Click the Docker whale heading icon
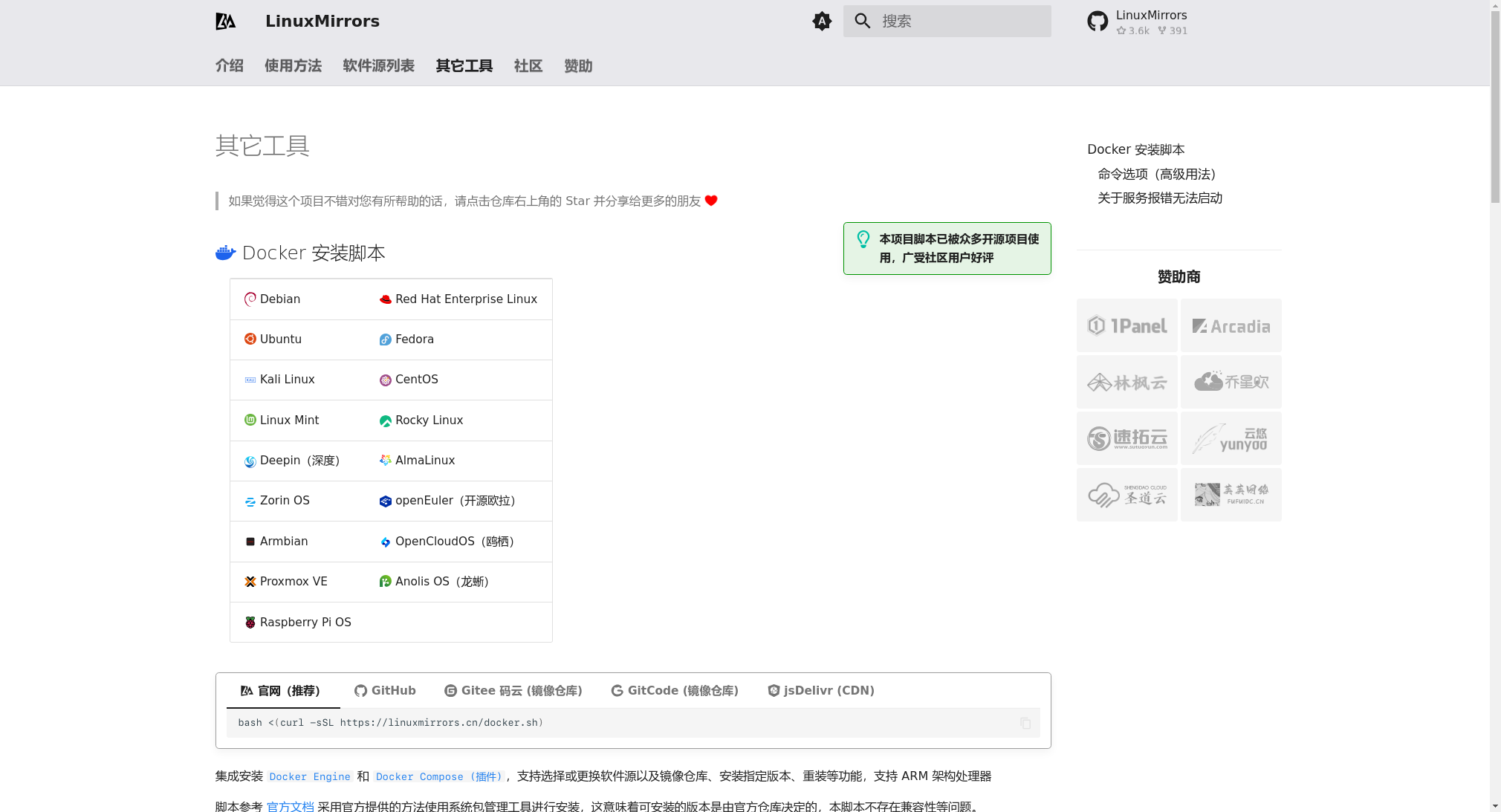This screenshot has width=1501, height=812. point(225,253)
